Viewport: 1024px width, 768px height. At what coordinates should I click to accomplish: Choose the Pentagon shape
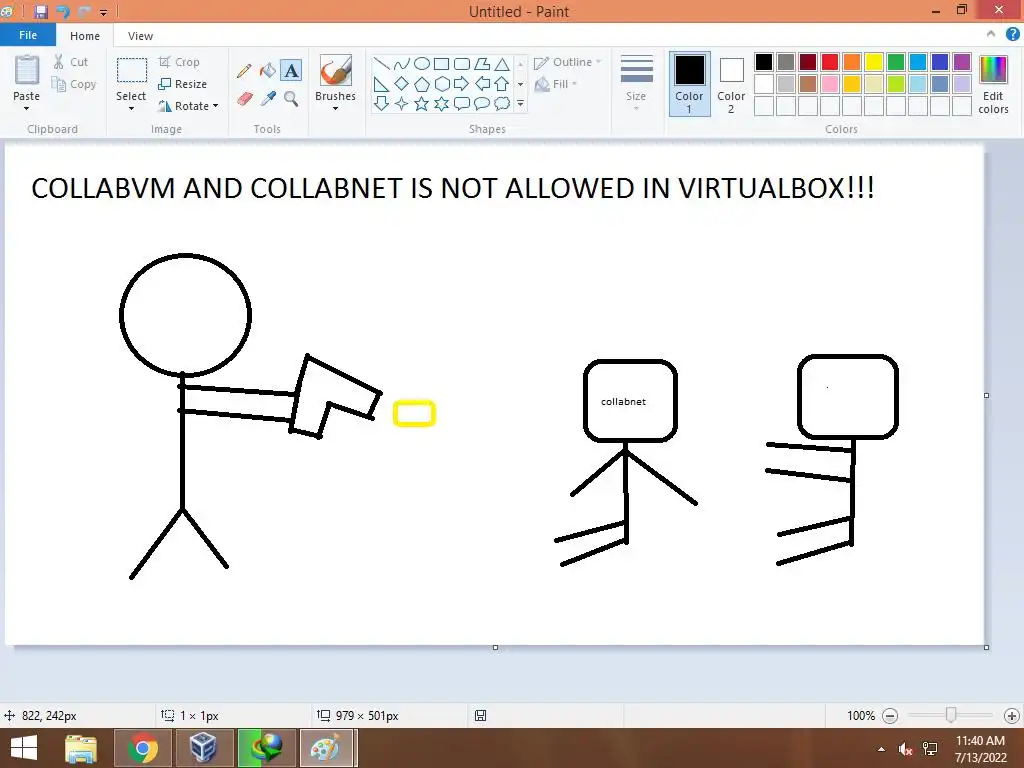pyautogui.click(x=422, y=84)
